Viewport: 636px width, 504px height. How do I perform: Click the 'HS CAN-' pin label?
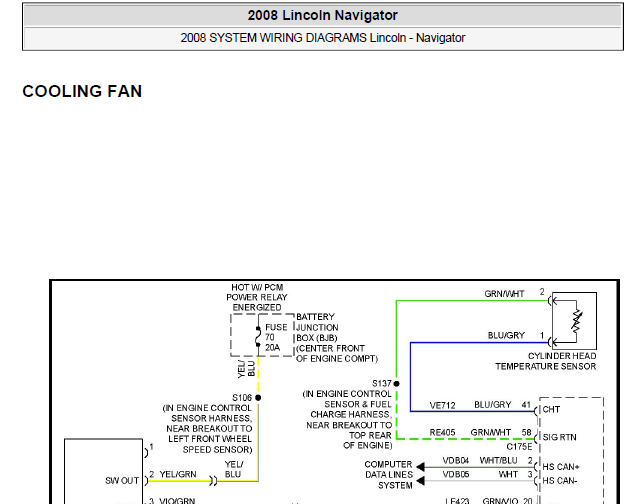pos(560,481)
